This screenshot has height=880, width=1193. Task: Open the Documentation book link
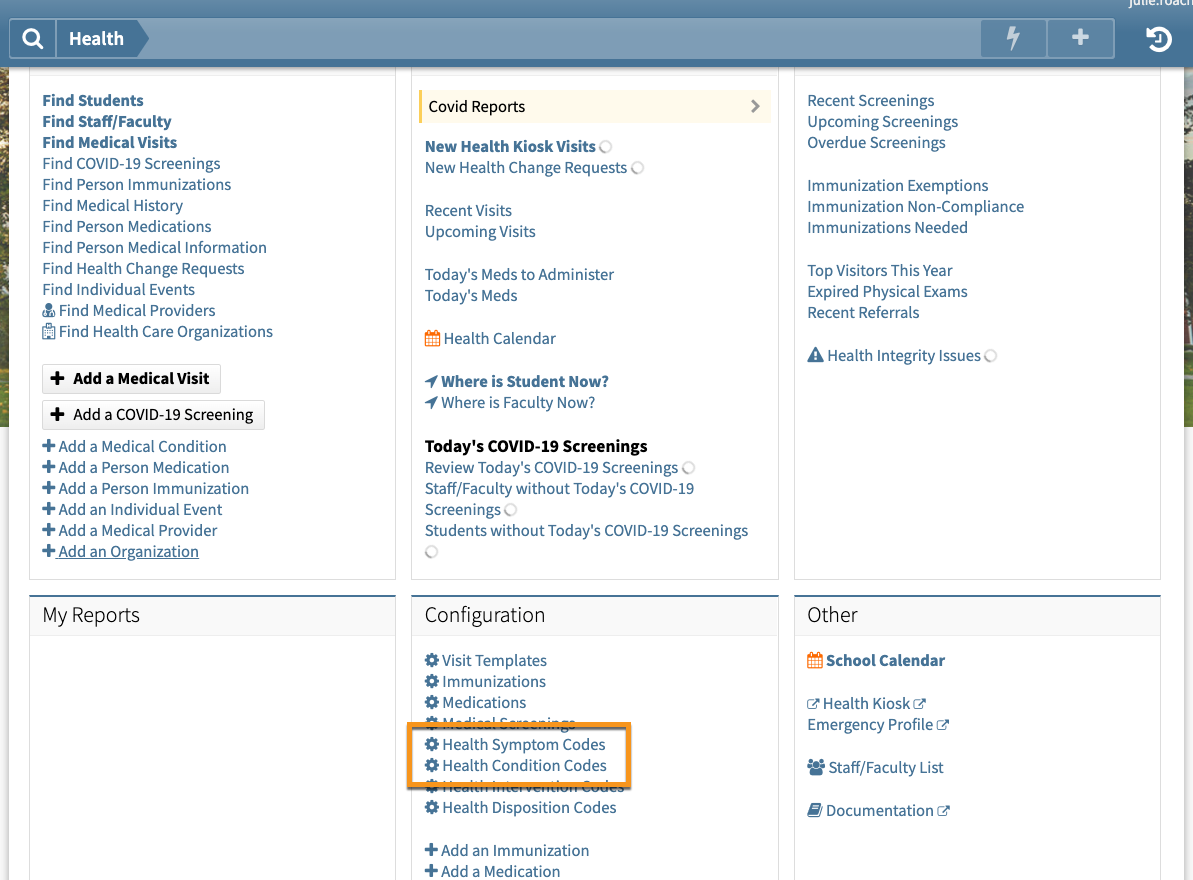click(879, 811)
